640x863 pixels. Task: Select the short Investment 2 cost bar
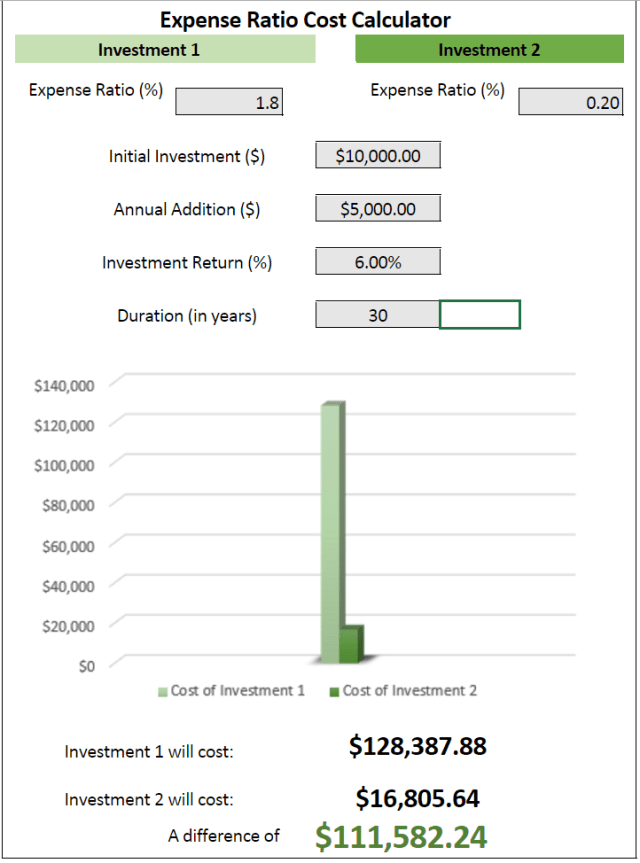pos(349,643)
